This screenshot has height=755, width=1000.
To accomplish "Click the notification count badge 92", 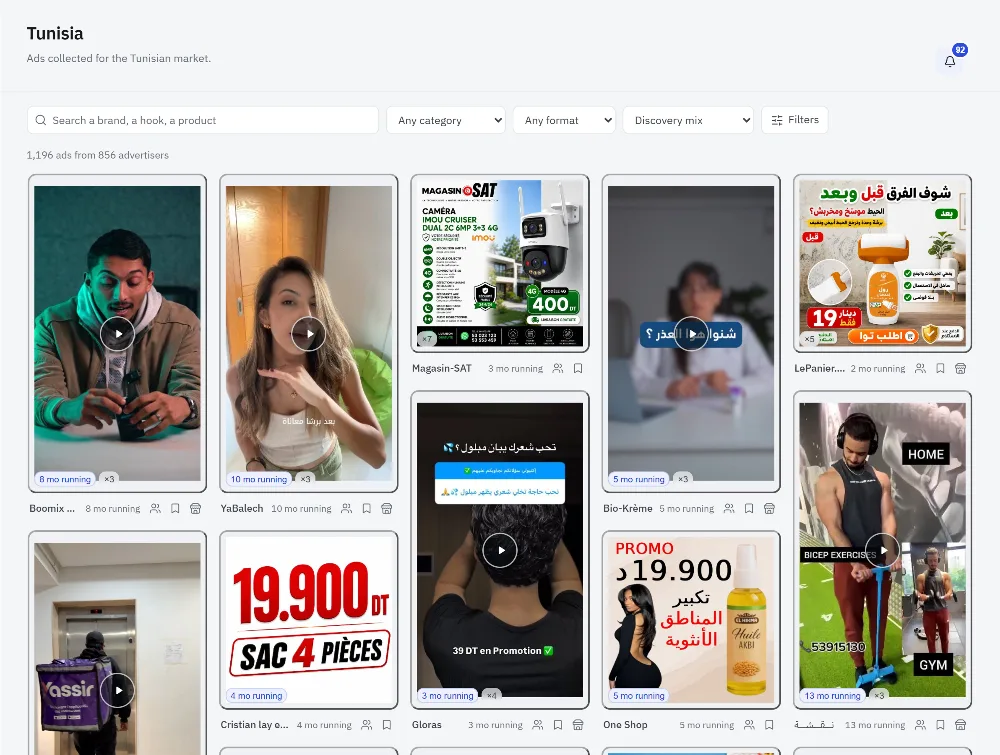I will (960, 50).
